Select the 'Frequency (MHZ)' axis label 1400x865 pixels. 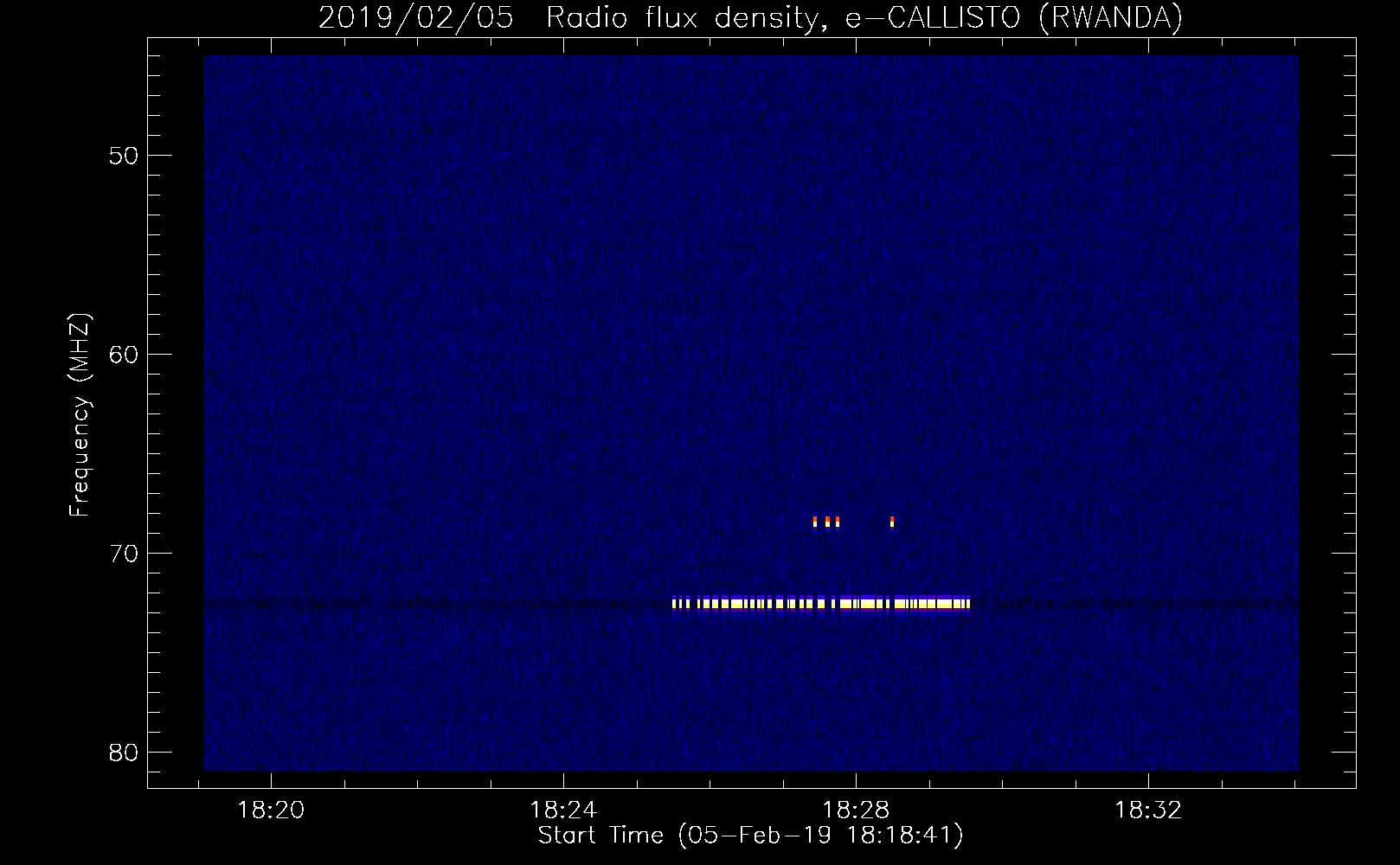pyautogui.click(x=80, y=415)
